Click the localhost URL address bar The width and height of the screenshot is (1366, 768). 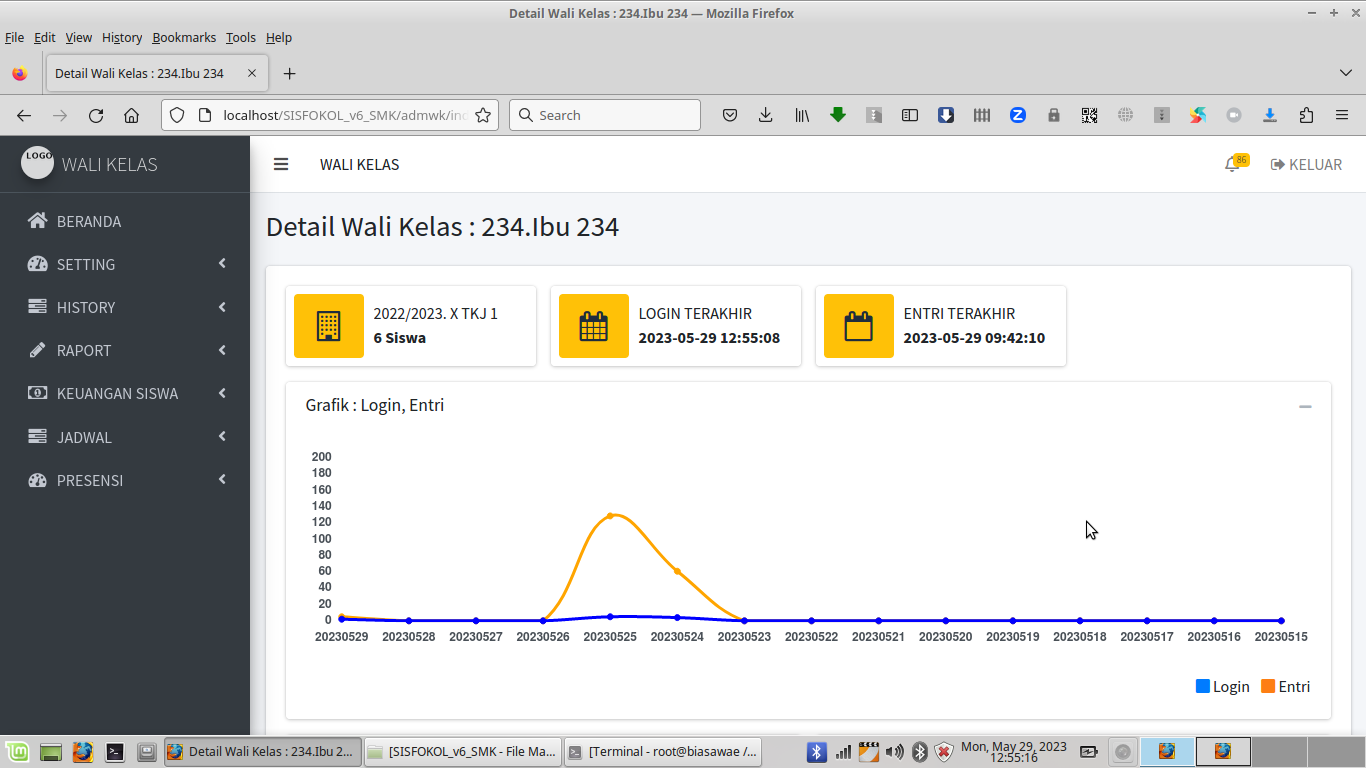tap(344, 115)
